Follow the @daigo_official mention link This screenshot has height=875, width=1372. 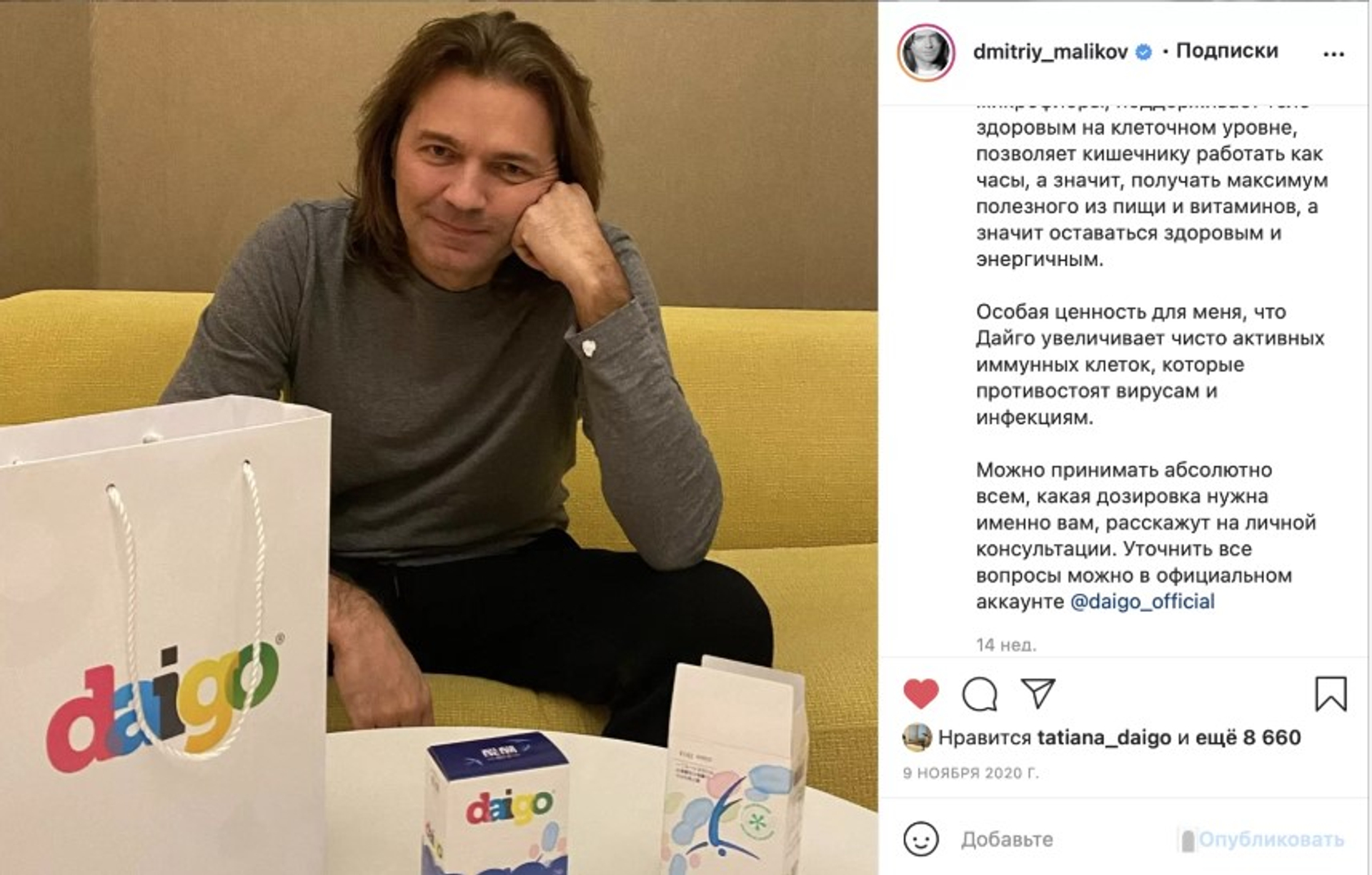1142,601
